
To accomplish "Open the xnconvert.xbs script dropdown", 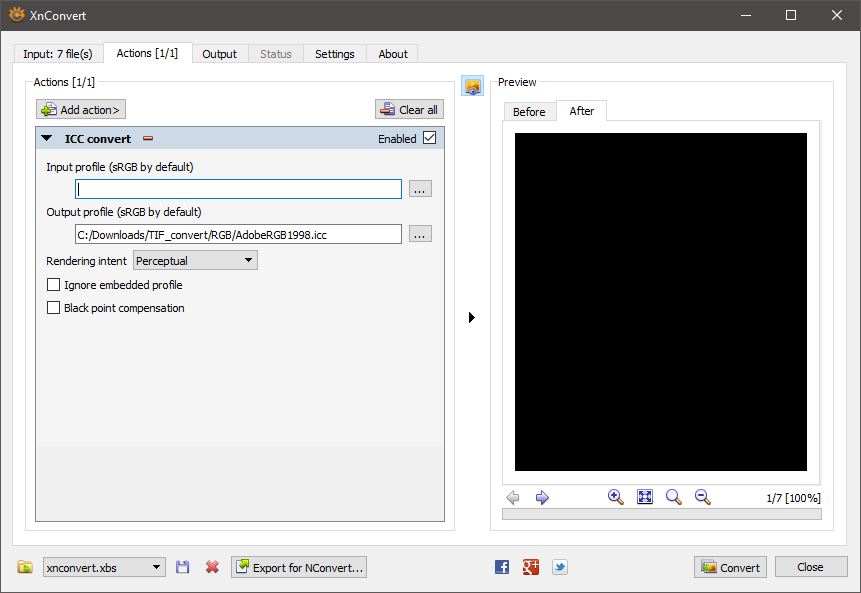I will tap(104, 567).
